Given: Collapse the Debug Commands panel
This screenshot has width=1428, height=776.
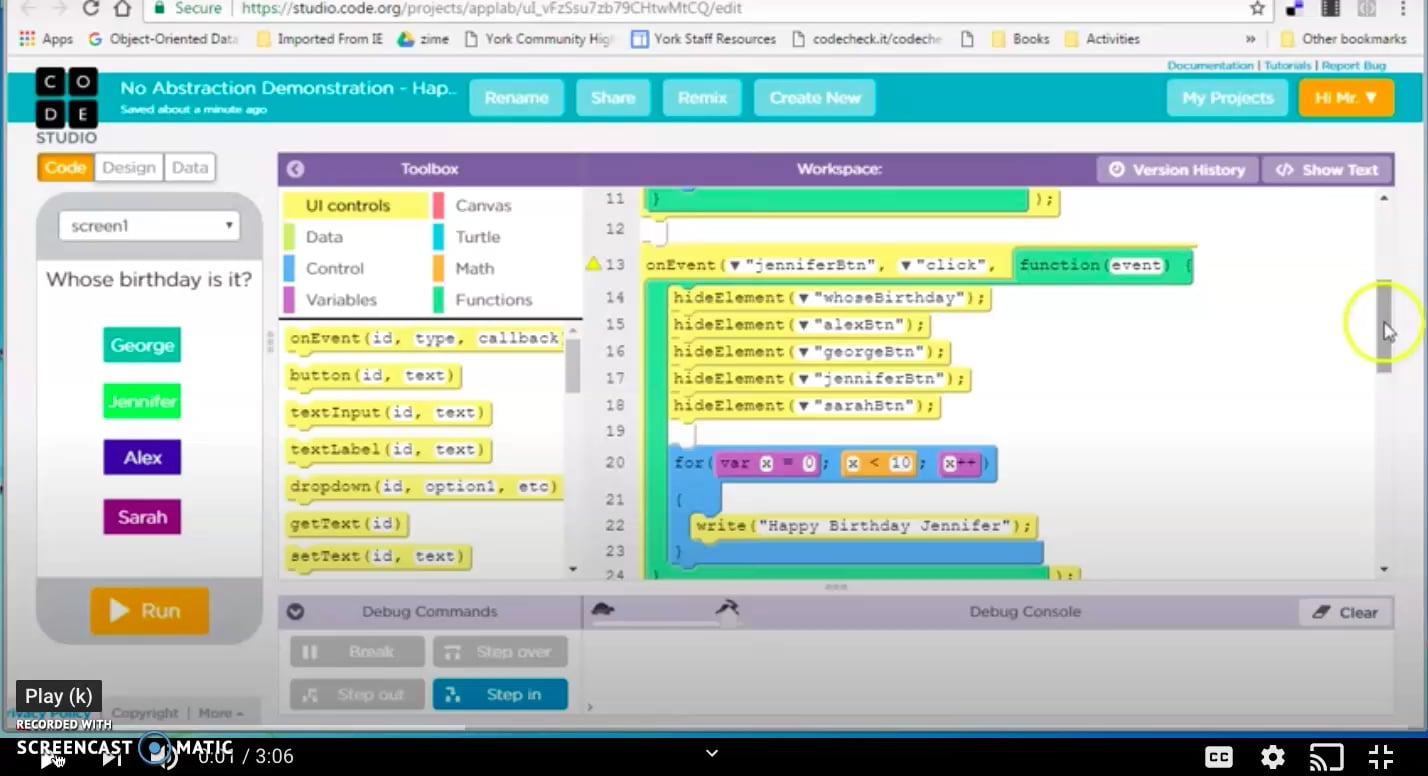Looking at the screenshot, I should 295,612.
